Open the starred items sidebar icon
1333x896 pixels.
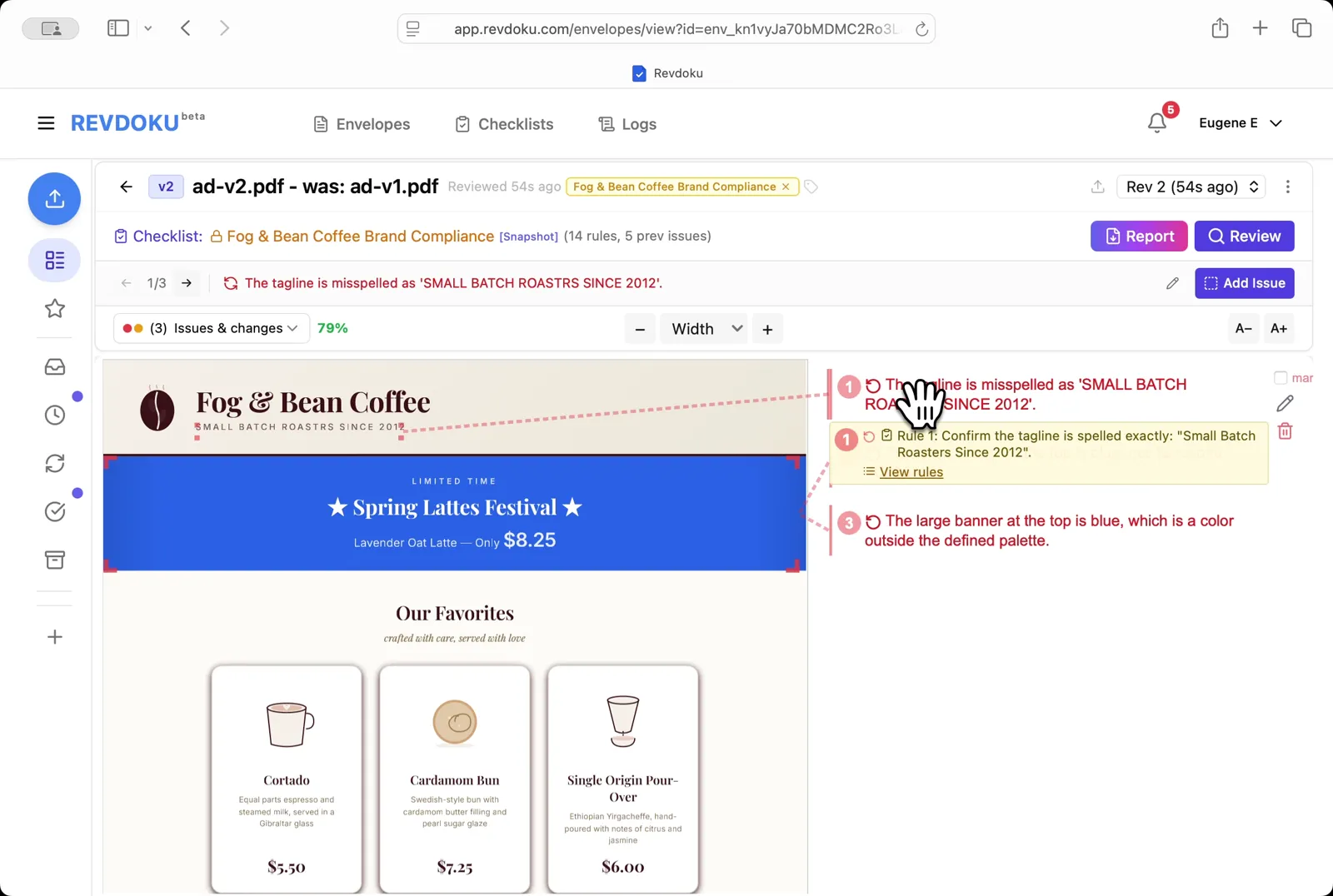[55, 309]
